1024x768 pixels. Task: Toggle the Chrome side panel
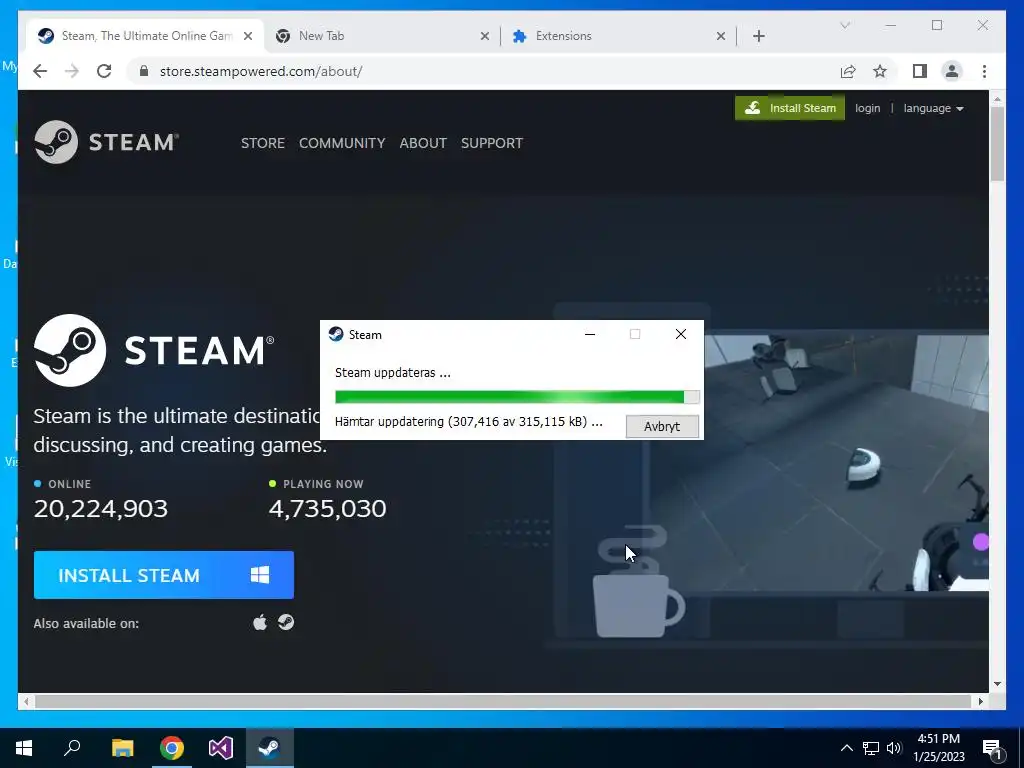(x=920, y=71)
